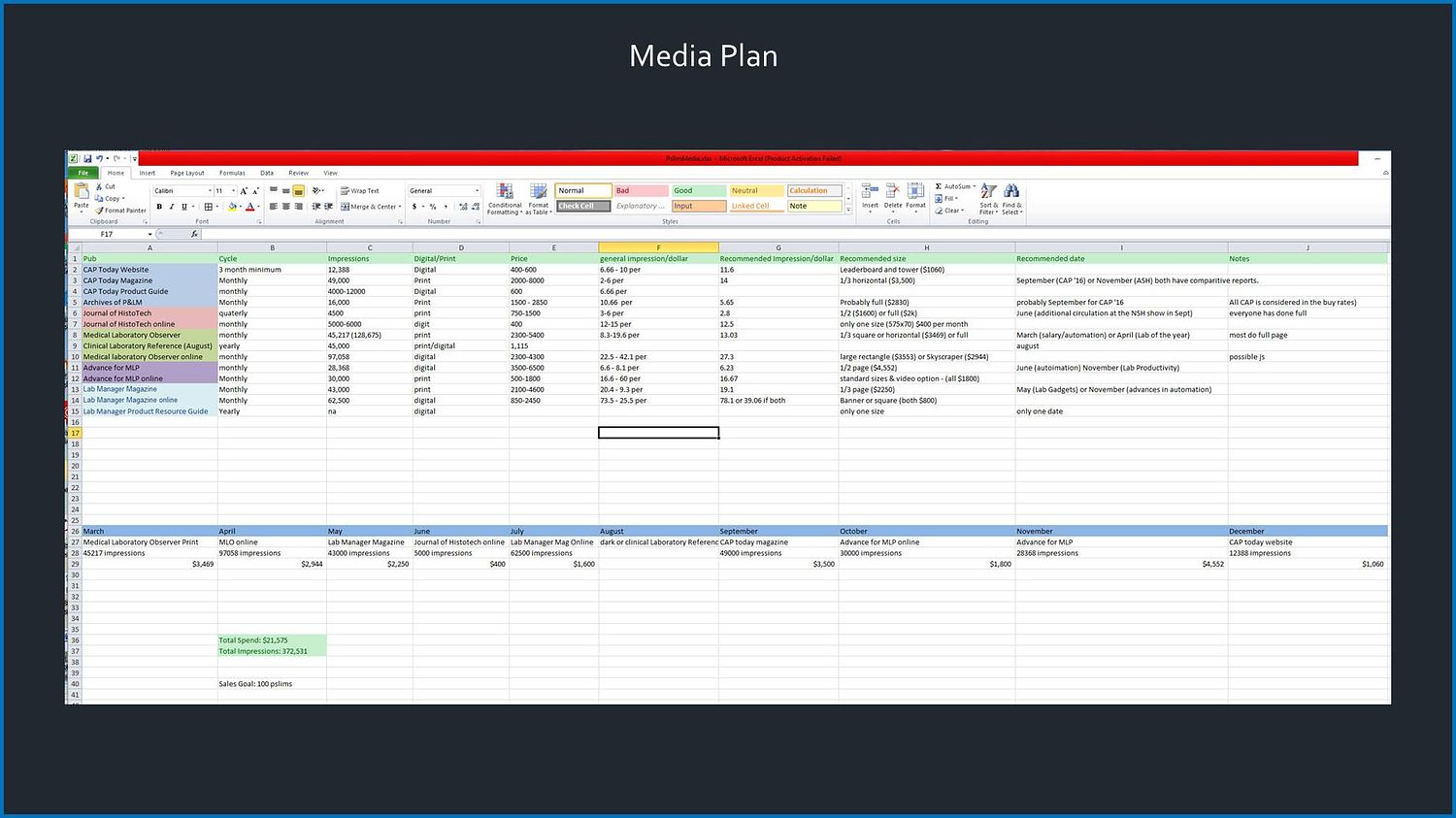1456x818 pixels.
Task: Click the Accounting dollar format icon
Action: [414, 207]
